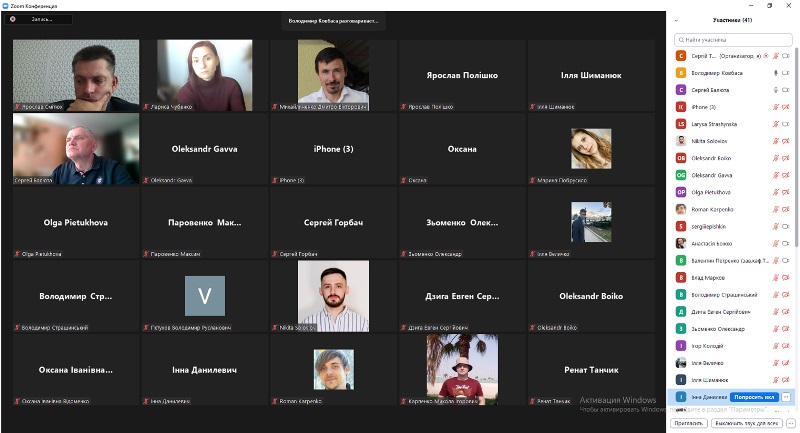
Task: Click the camera-off icon in Влад Марков row
Action: [786, 278]
